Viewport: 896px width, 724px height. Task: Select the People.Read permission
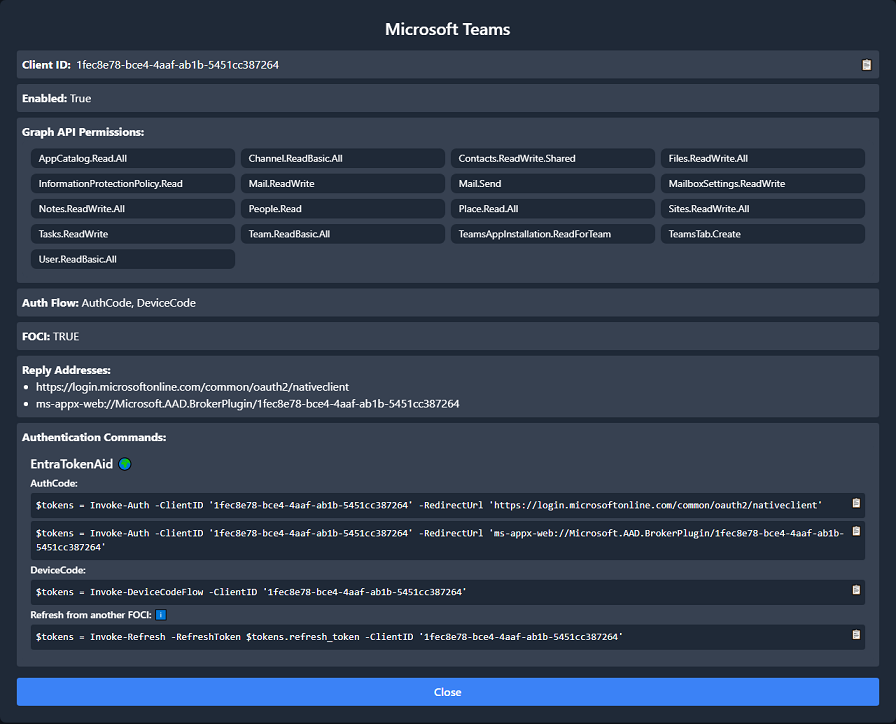[x=342, y=209]
